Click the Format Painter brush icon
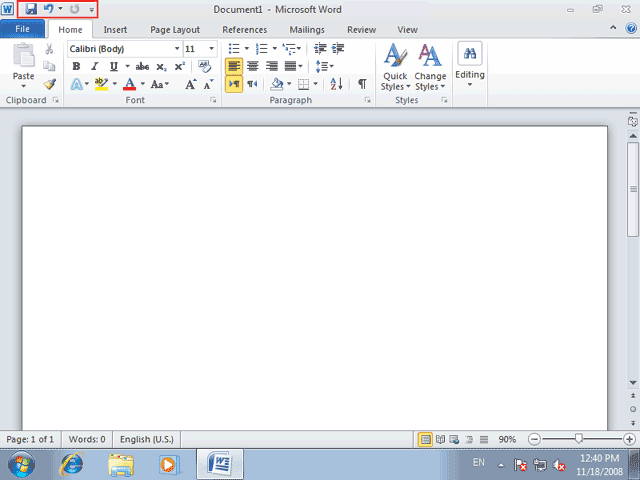The width and height of the screenshot is (640, 480). [x=49, y=84]
